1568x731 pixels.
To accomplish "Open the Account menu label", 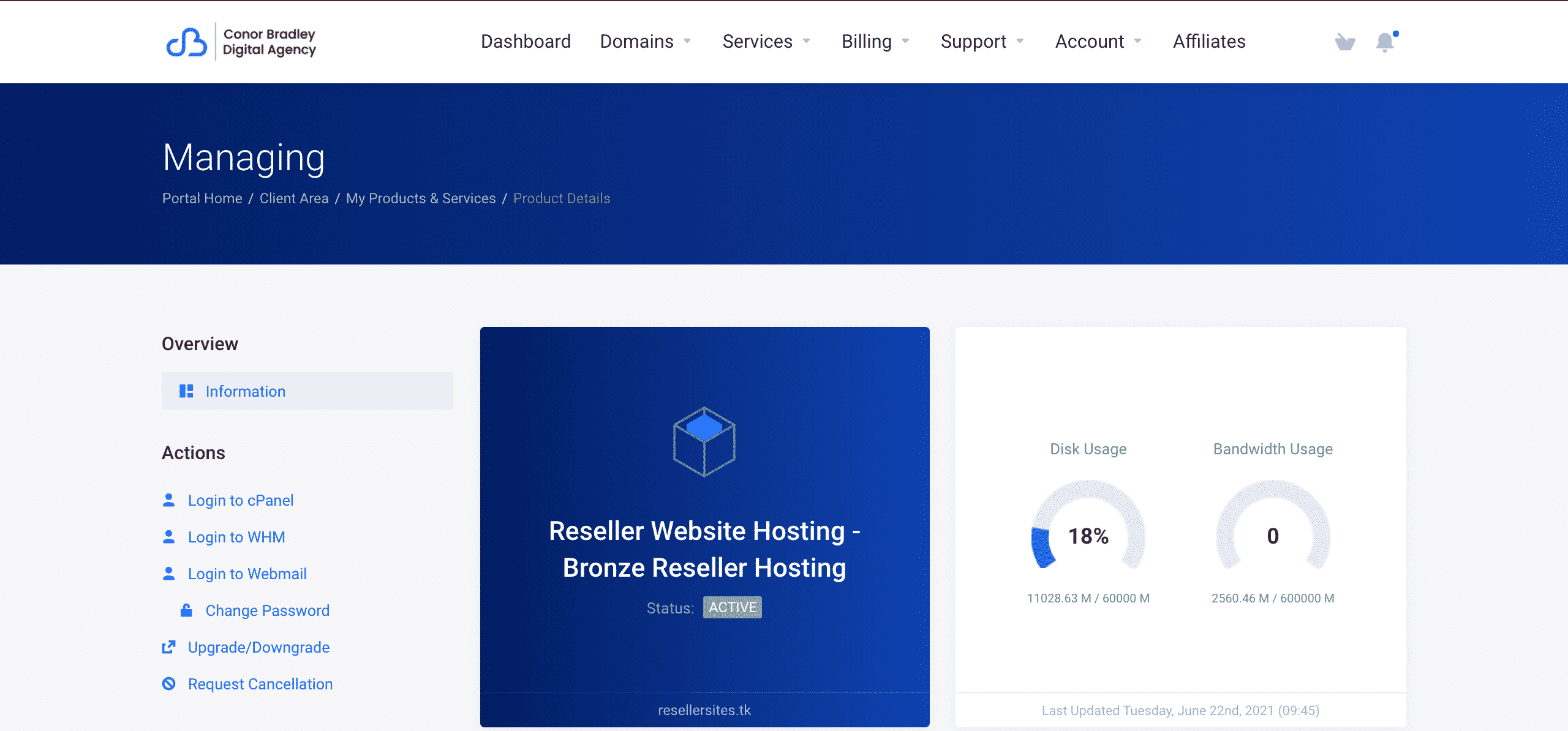I will point(1089,41).
